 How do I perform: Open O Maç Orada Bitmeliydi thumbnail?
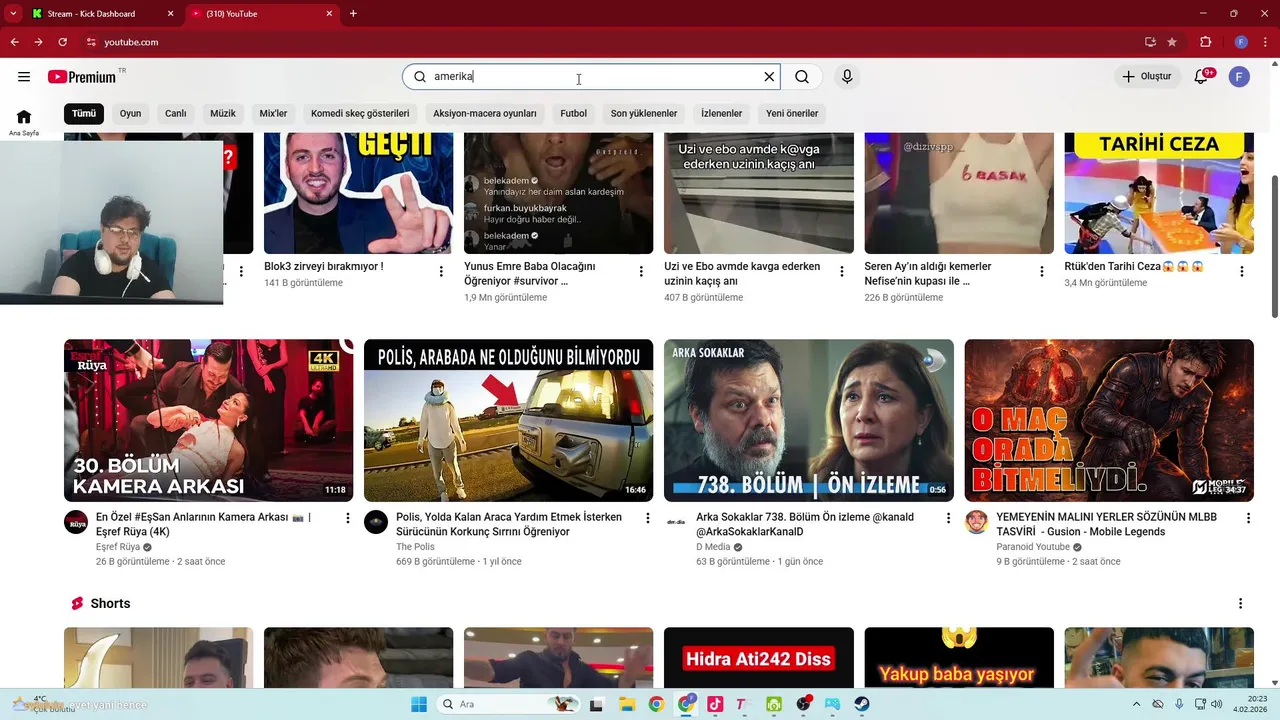coord(1109,420)
